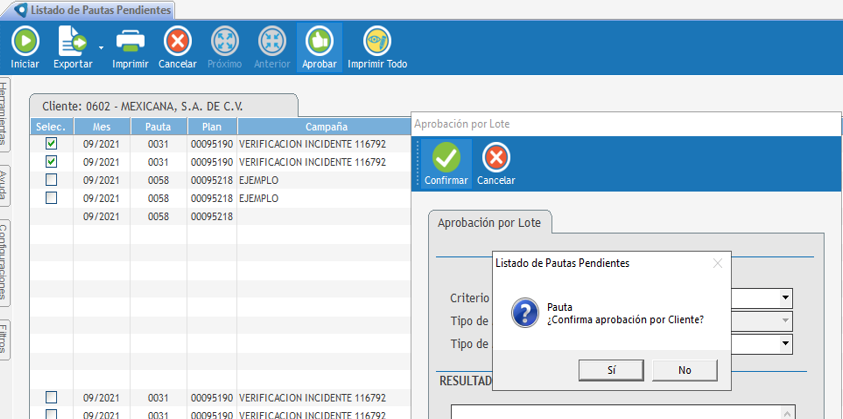The width and height of the screenshot is (843, 419).
Task: Expand the bottom Tipo de combo box
Action: pos(786,344)
